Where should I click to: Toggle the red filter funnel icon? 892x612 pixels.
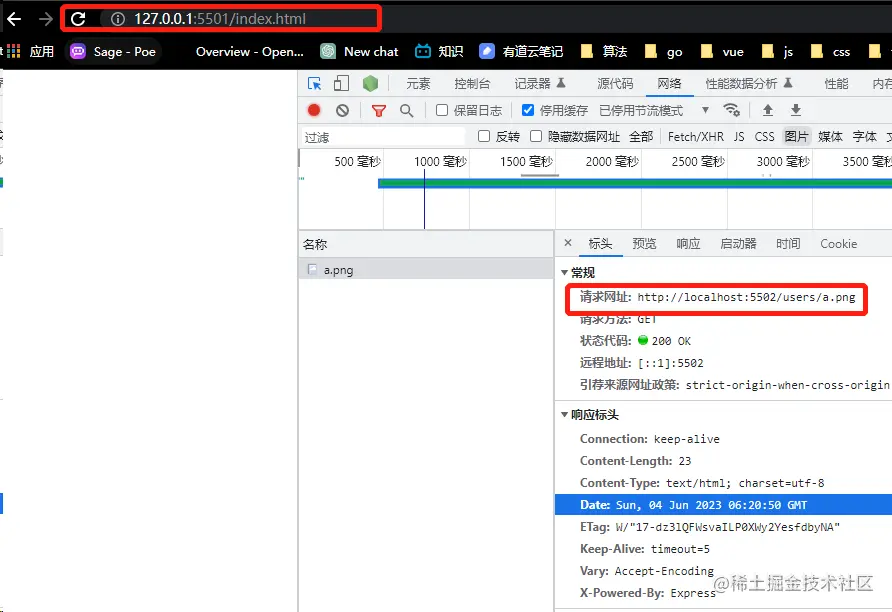pos(379,110)
